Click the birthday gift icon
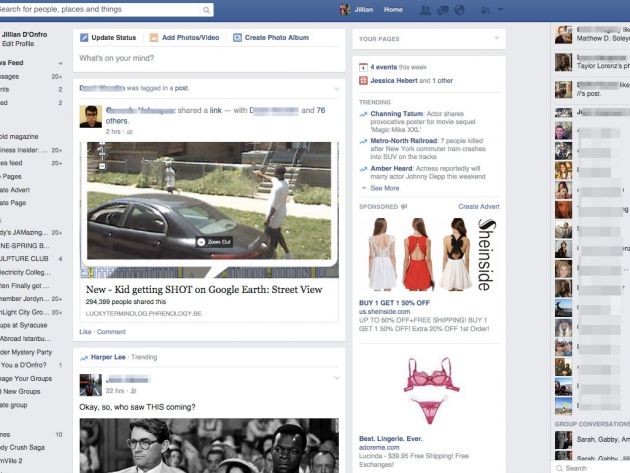Viewport: 630px width, 473px height. point(363,81)
